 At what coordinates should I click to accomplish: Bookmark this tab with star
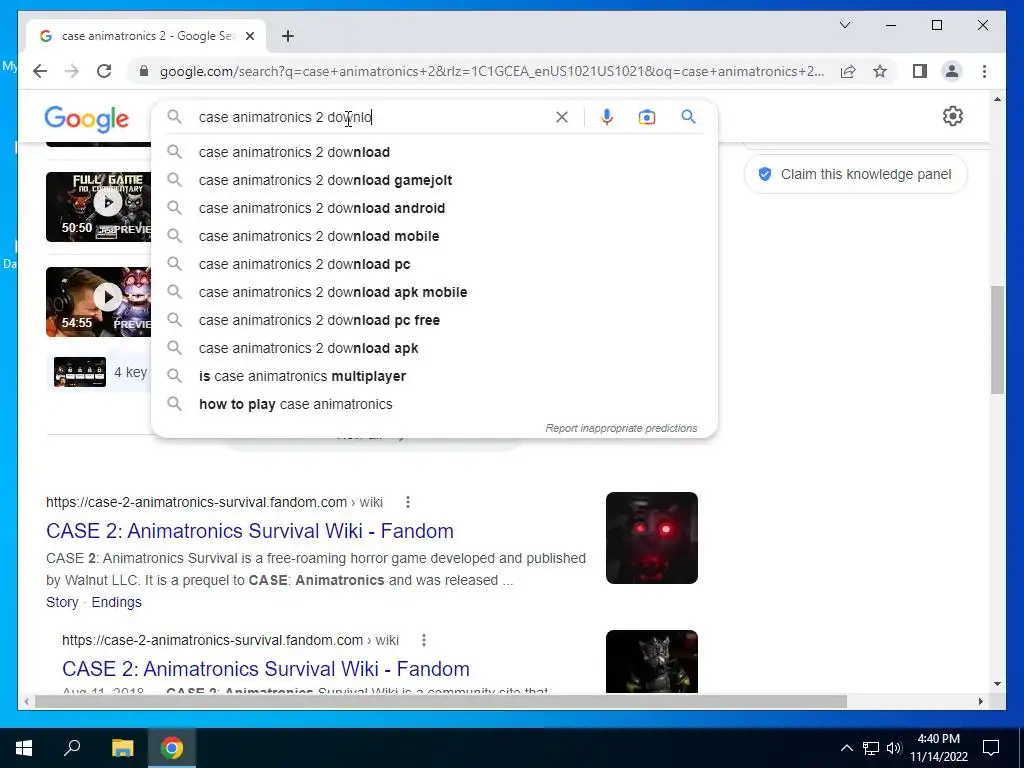click(x=880, y=71)
